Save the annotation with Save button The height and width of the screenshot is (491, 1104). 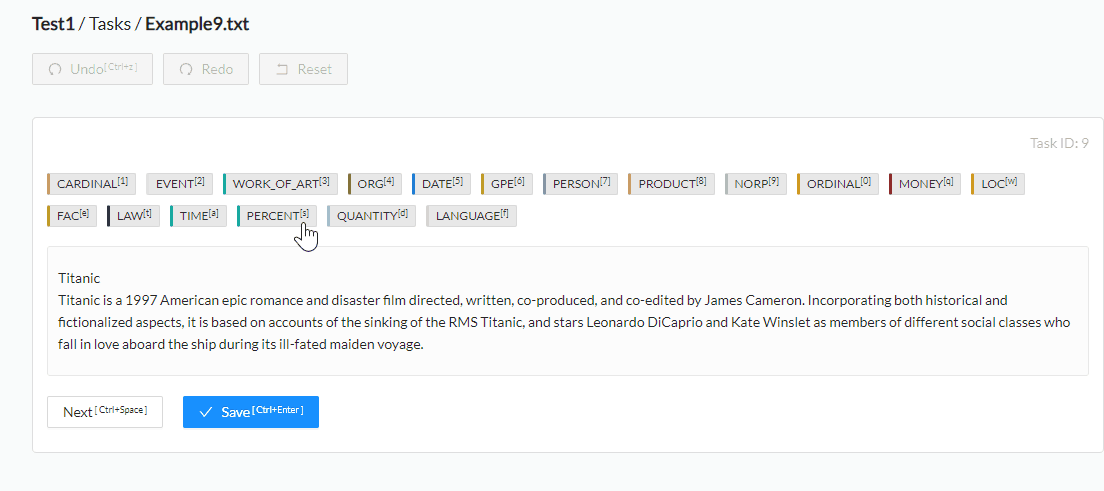(251, 412)
